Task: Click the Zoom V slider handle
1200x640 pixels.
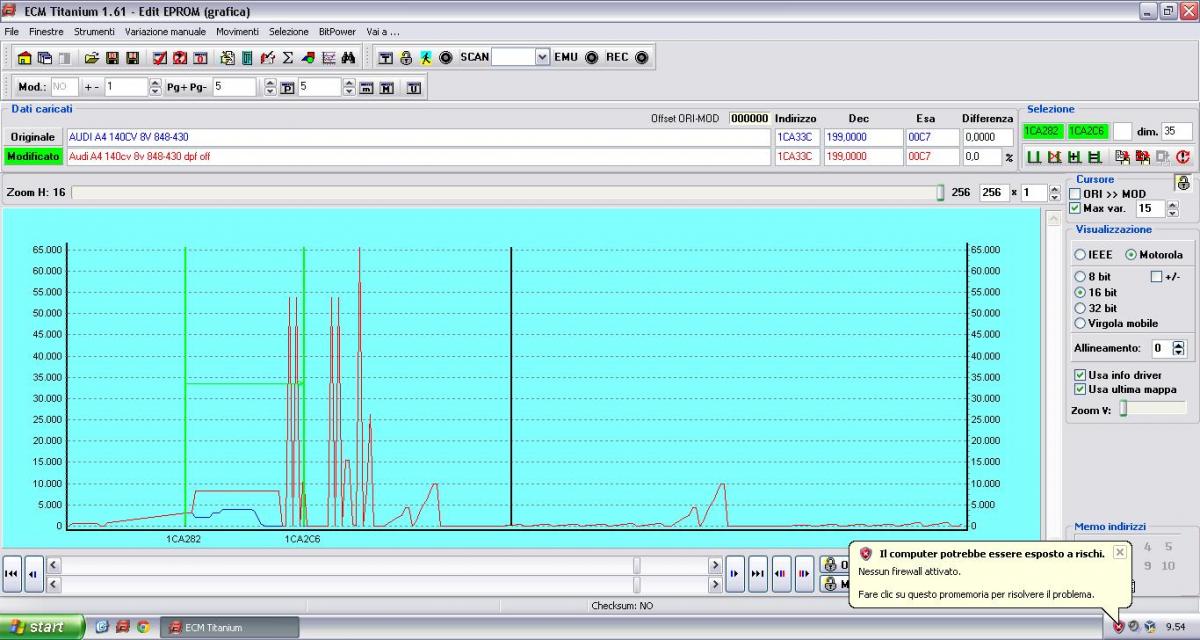Action: 1123,408
